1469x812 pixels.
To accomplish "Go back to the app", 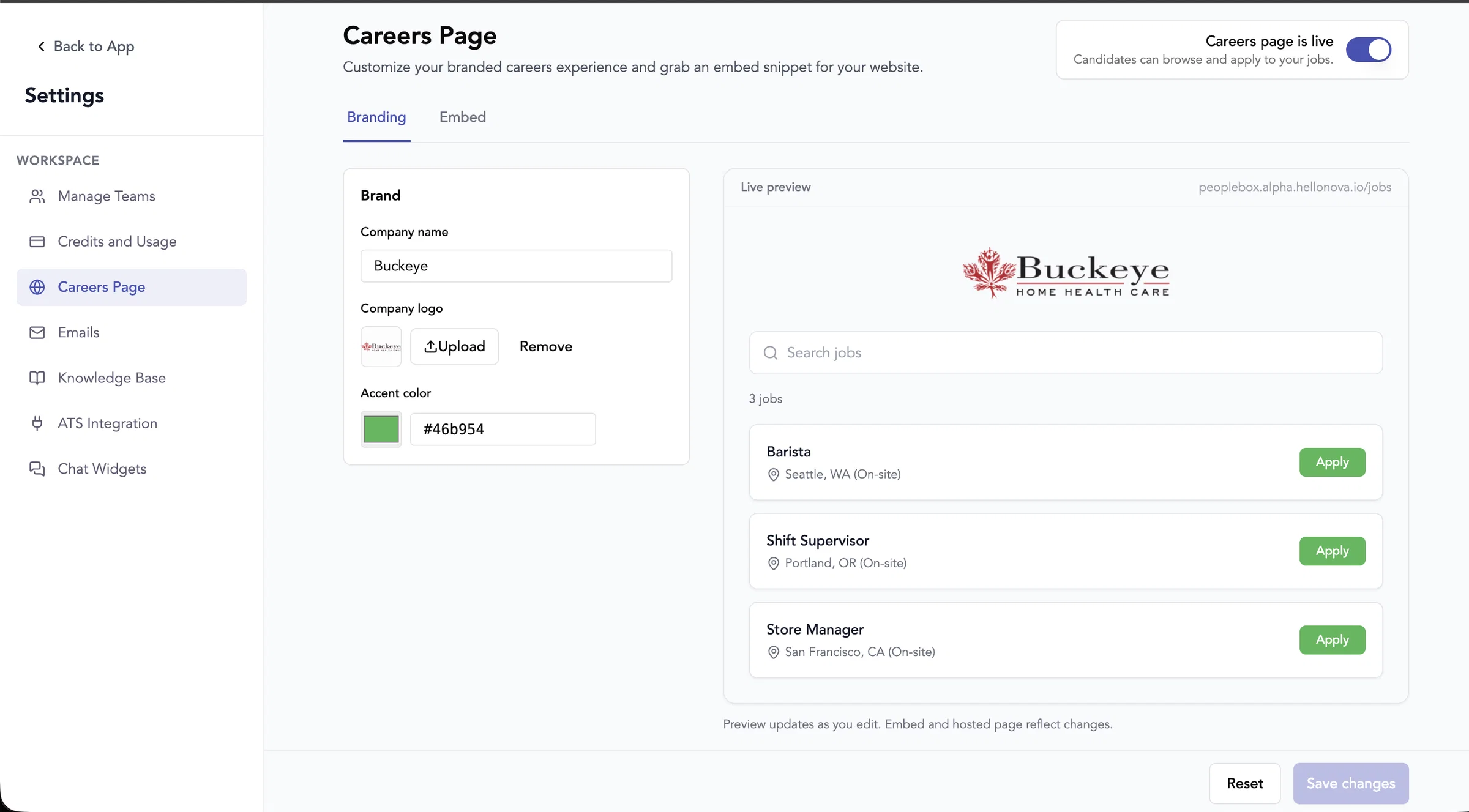I will (86, 47).
